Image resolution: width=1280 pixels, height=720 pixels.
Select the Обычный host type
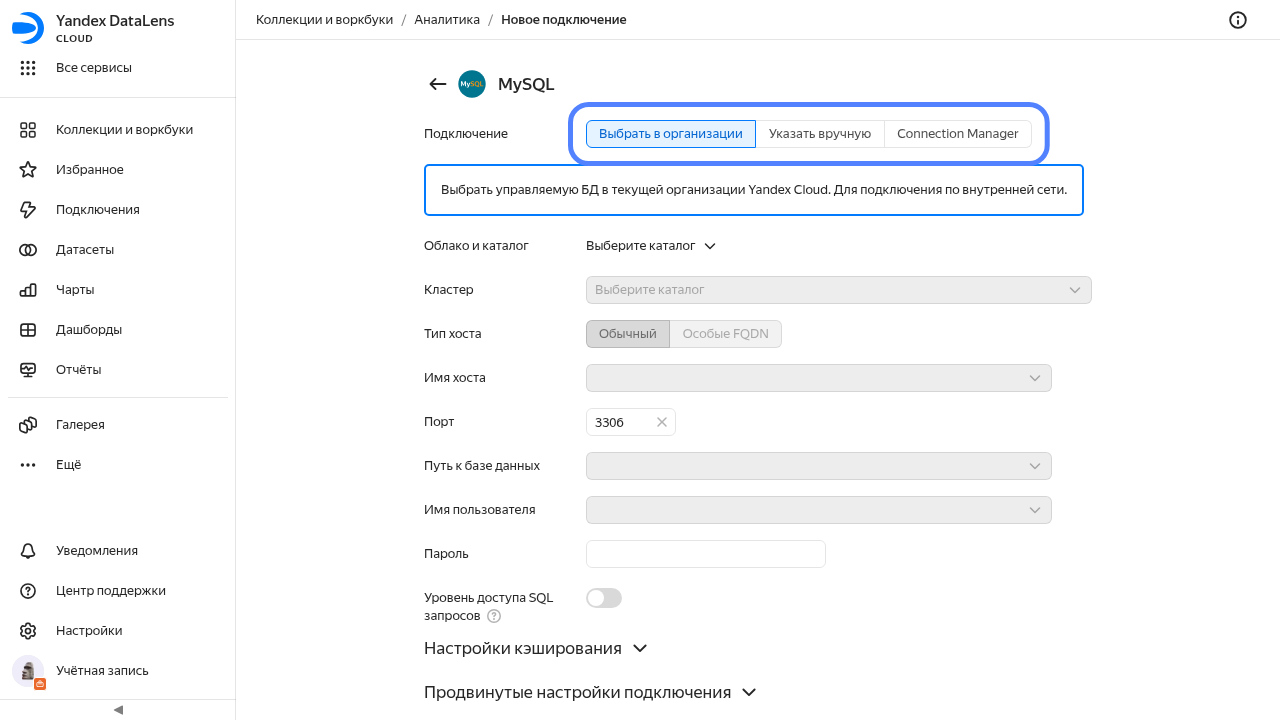628,334
